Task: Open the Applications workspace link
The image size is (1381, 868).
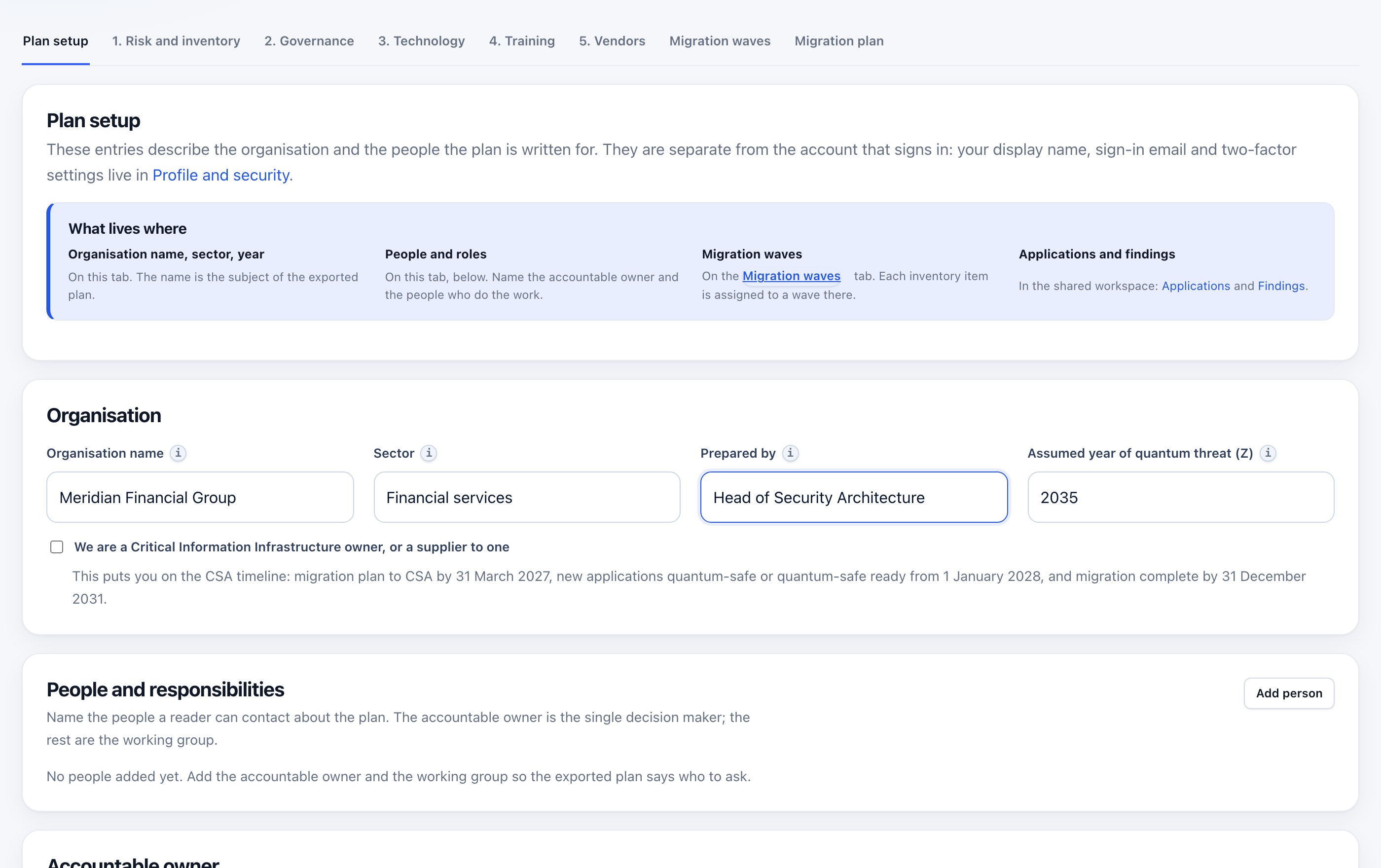Action: [x=1196, y=286]
